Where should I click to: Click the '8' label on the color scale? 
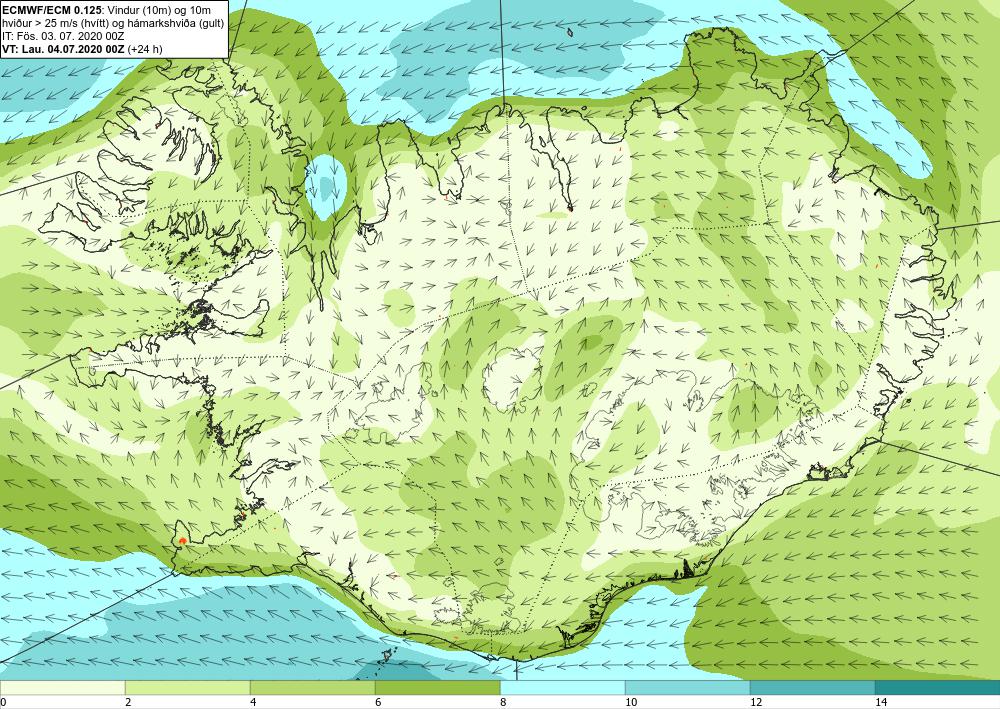(503, 702)
